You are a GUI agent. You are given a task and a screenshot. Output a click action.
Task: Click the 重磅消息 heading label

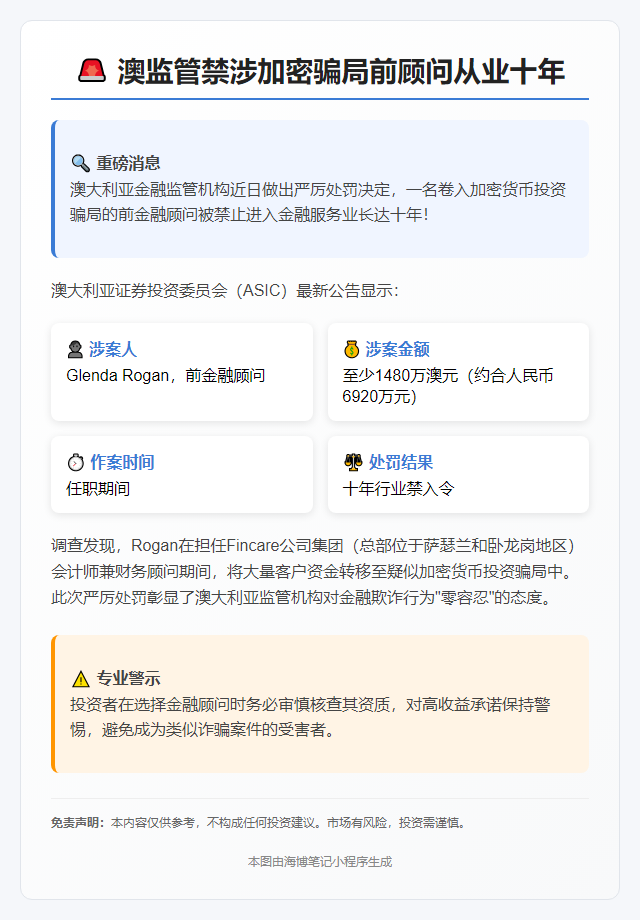click(129, 162)
